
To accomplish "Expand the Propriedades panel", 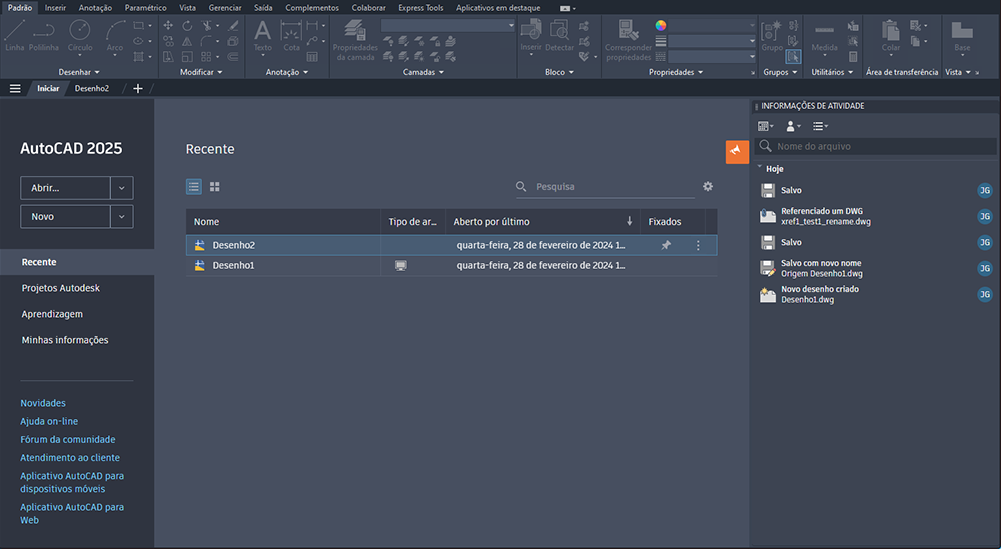I will (x=675, y=72).
